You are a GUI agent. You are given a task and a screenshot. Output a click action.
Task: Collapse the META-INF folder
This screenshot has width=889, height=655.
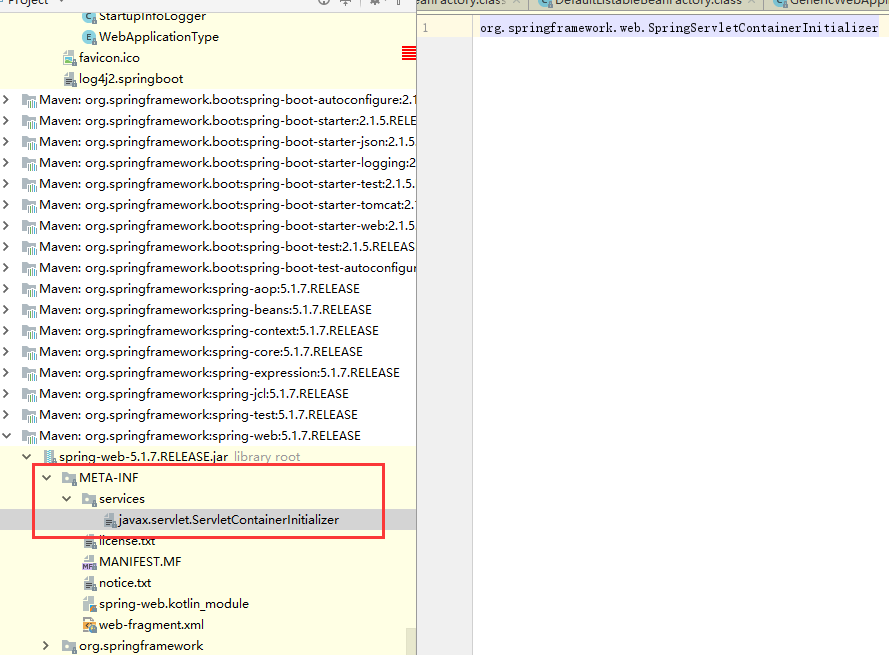(x=47, y=477)
